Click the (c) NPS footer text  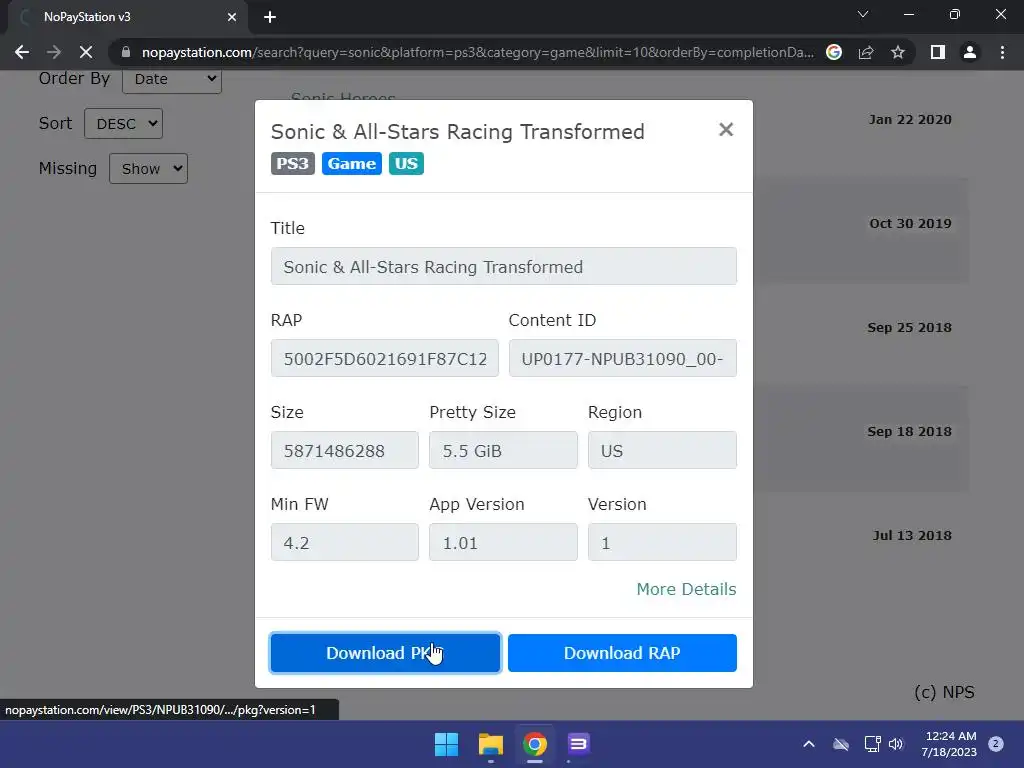coord(944,692)
